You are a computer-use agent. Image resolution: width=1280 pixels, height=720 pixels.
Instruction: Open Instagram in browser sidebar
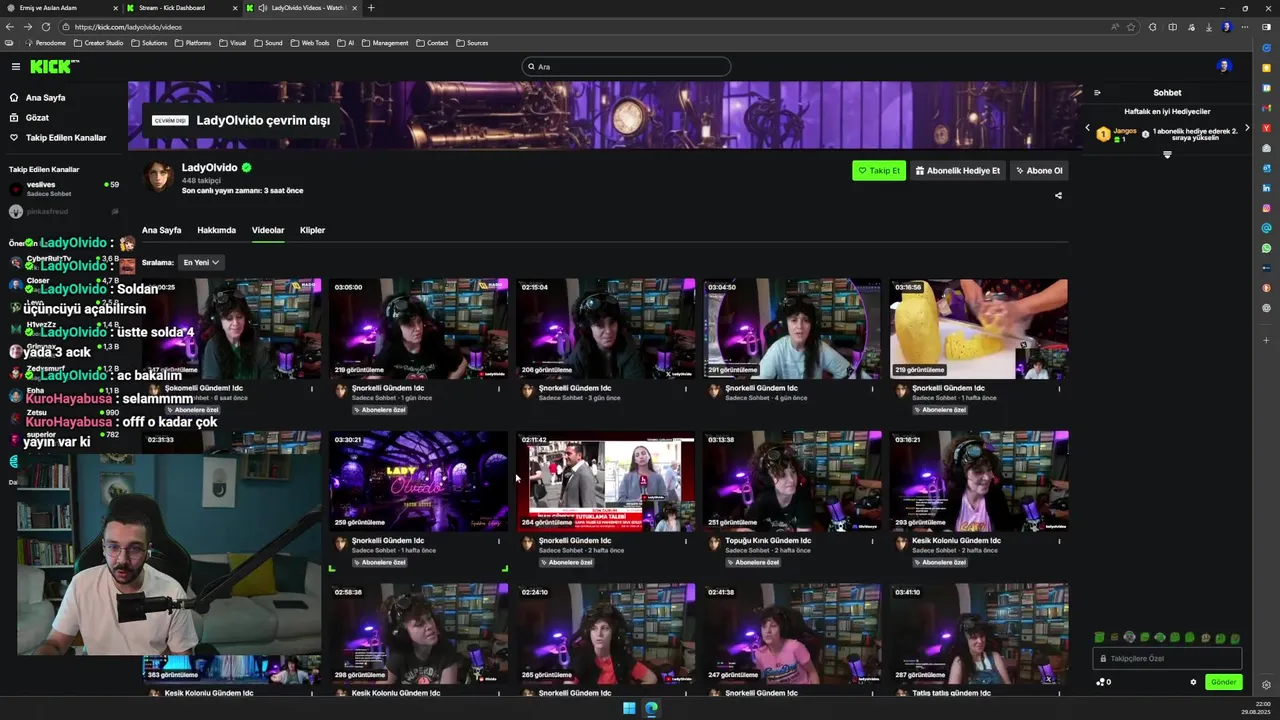point(1267,207)
